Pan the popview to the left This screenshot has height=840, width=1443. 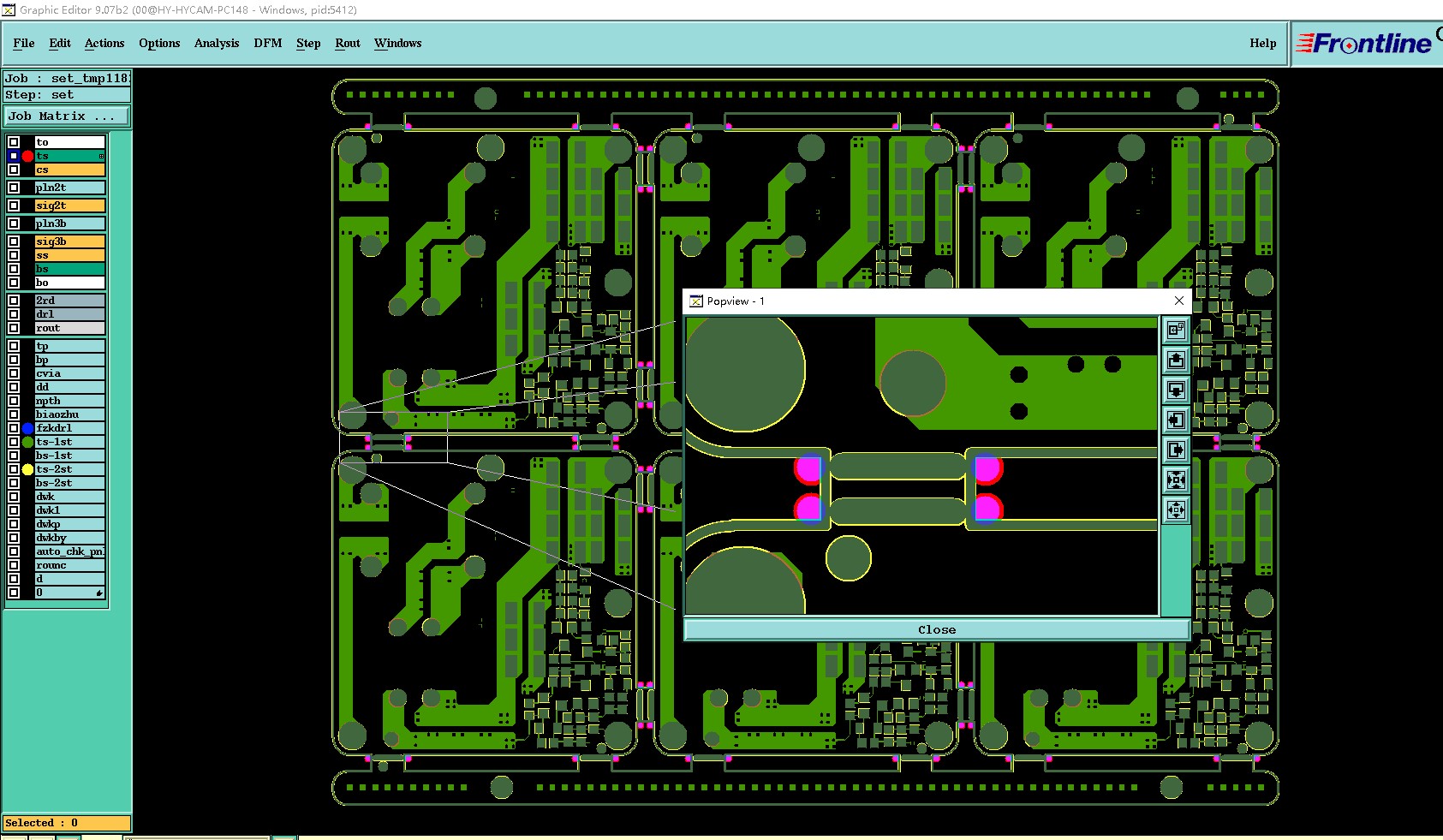(1176, 420)
